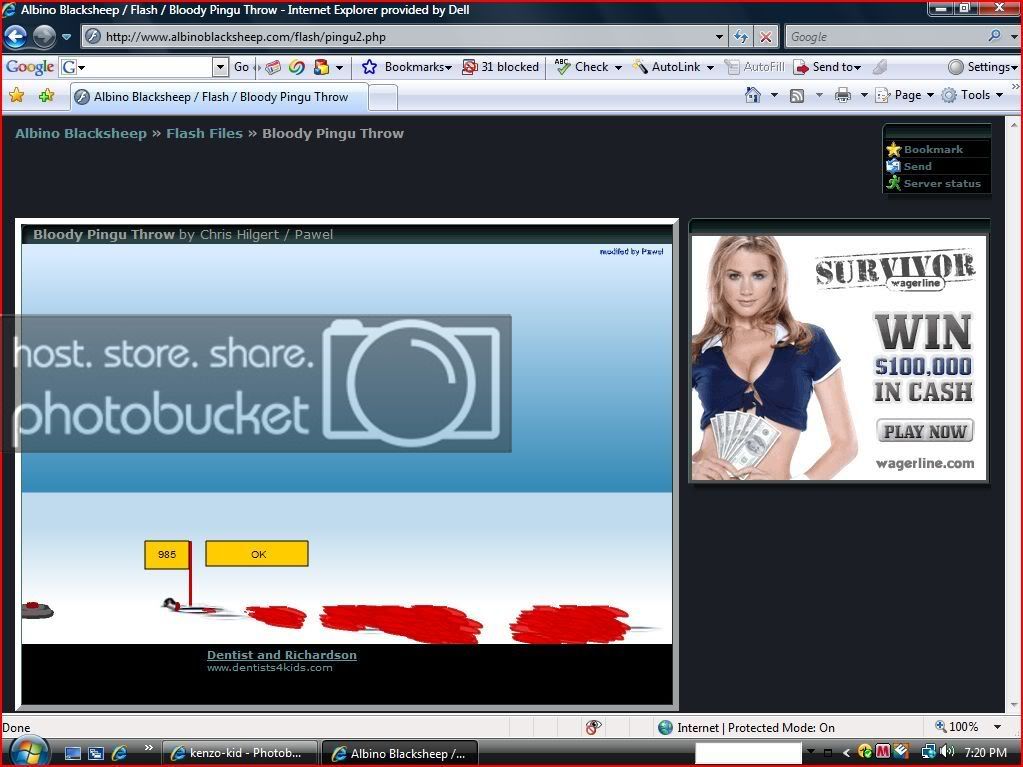This screenshot has height=767, width=1023.
Task: Click the Home page icon
Action: click(753, 95)
